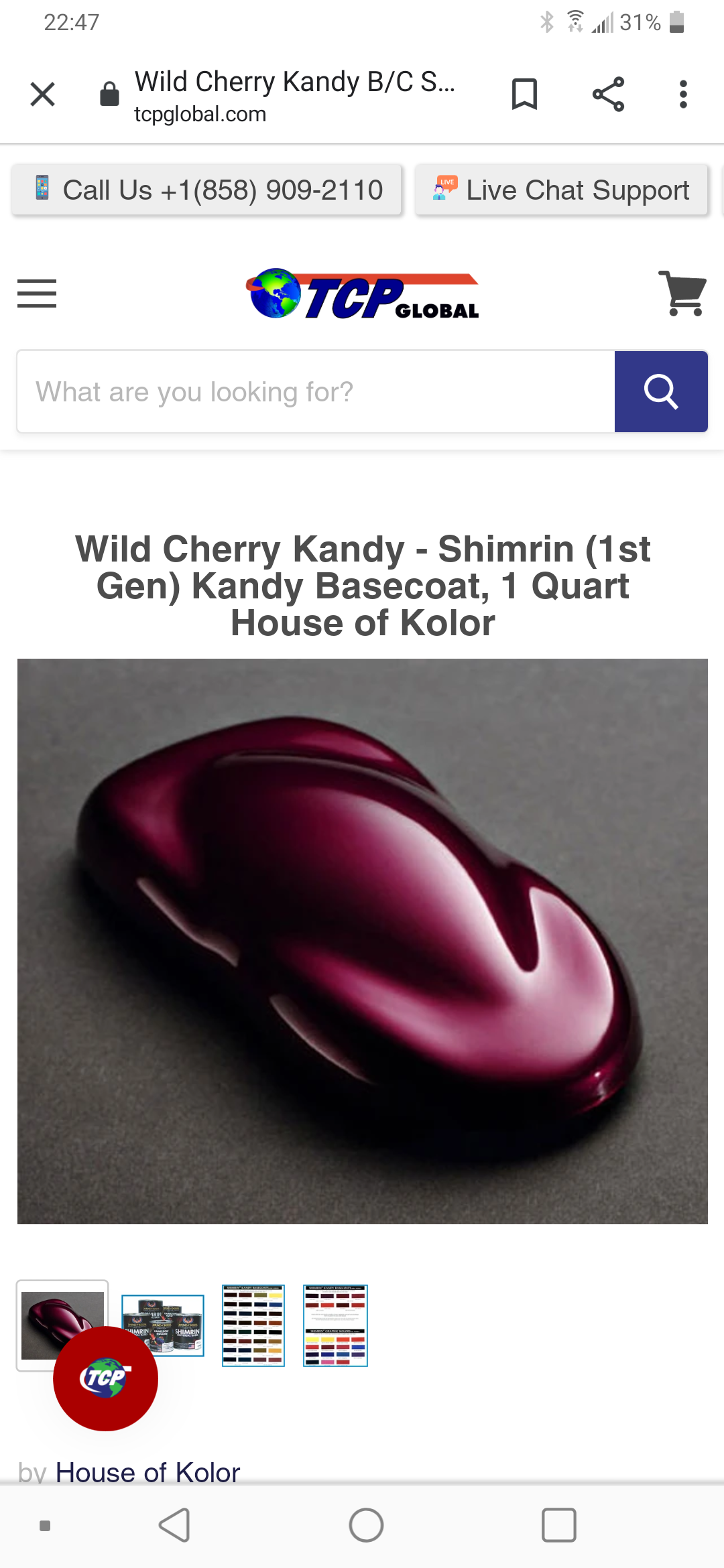
Task: Select the Shimrin paint cans thumbnail
Action: (x=163, y=1325)
